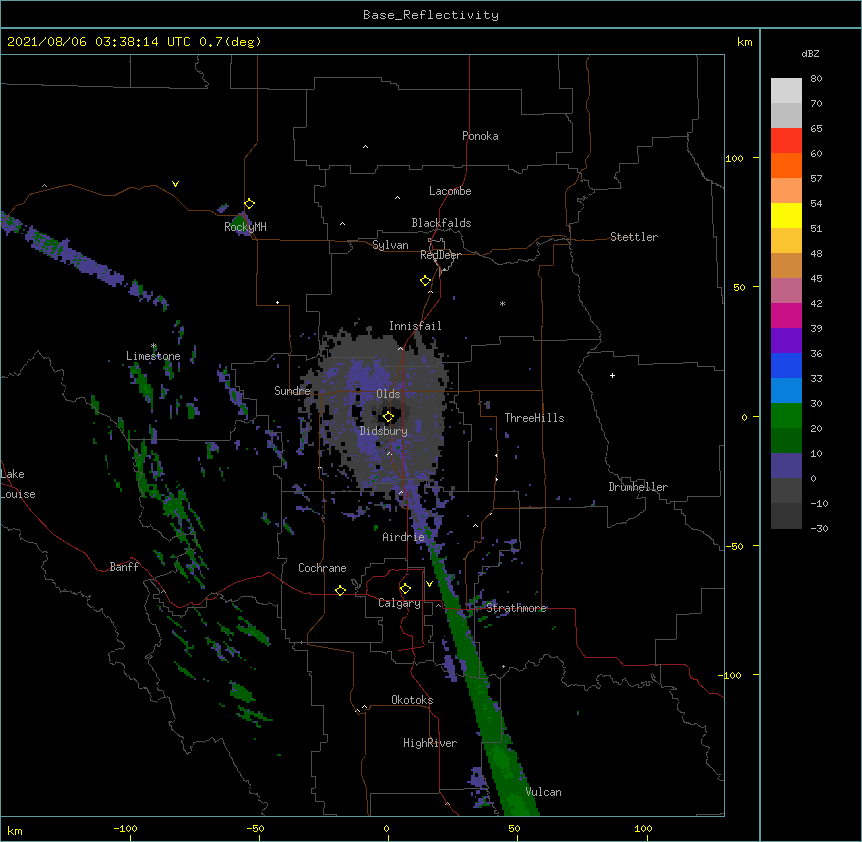Screen dimensions: 862x842
Task: Click the RockyMH label
Action: coord(245,226)
